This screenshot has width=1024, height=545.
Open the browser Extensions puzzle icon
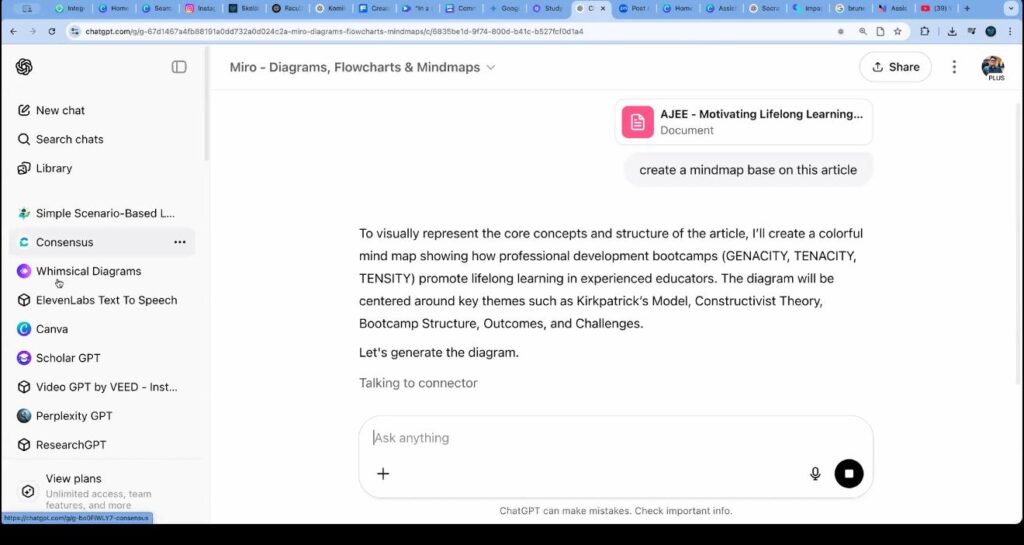(925, 31)
